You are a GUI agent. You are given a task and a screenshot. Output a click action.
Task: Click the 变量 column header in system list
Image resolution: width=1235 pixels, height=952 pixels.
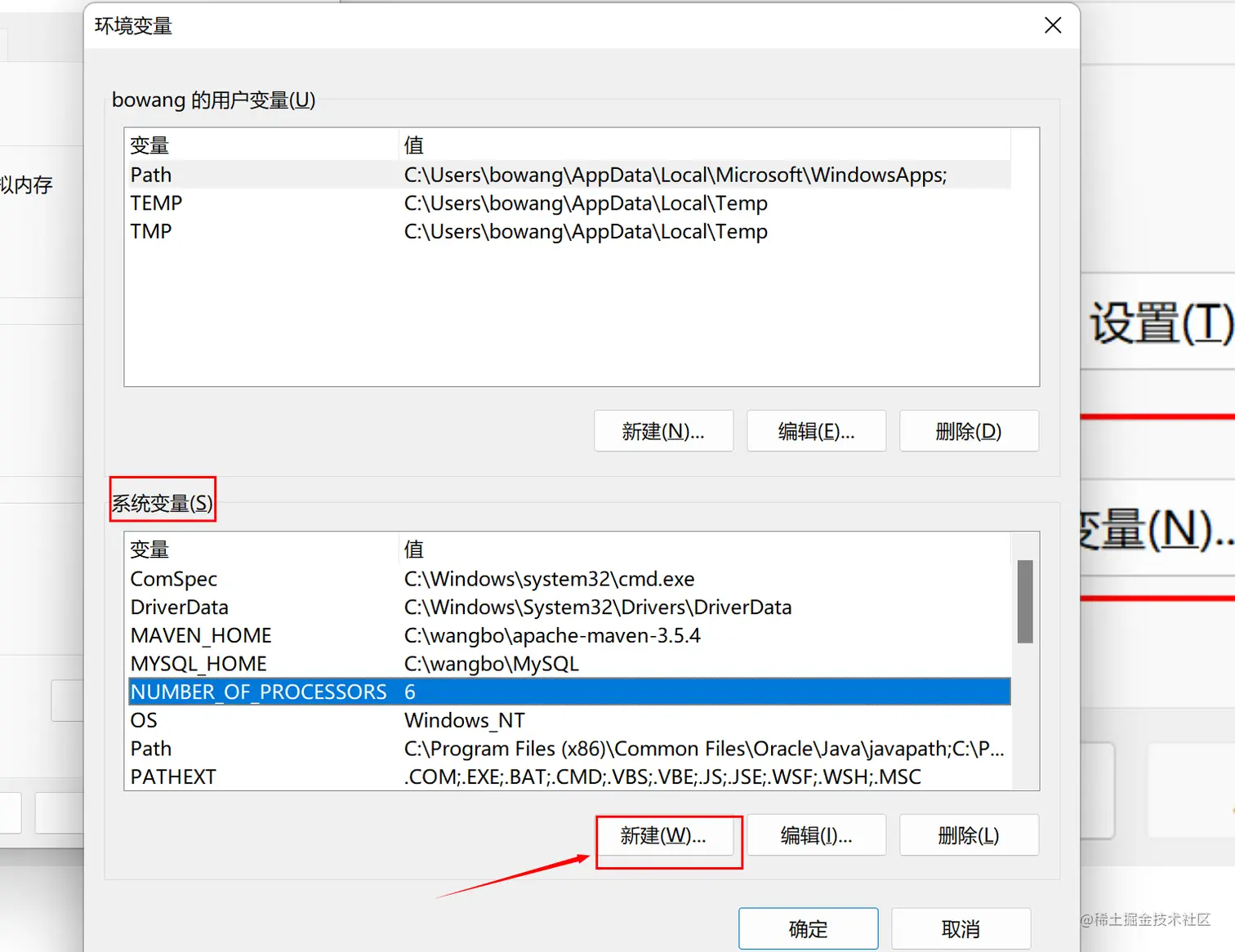tap(261, 549)
